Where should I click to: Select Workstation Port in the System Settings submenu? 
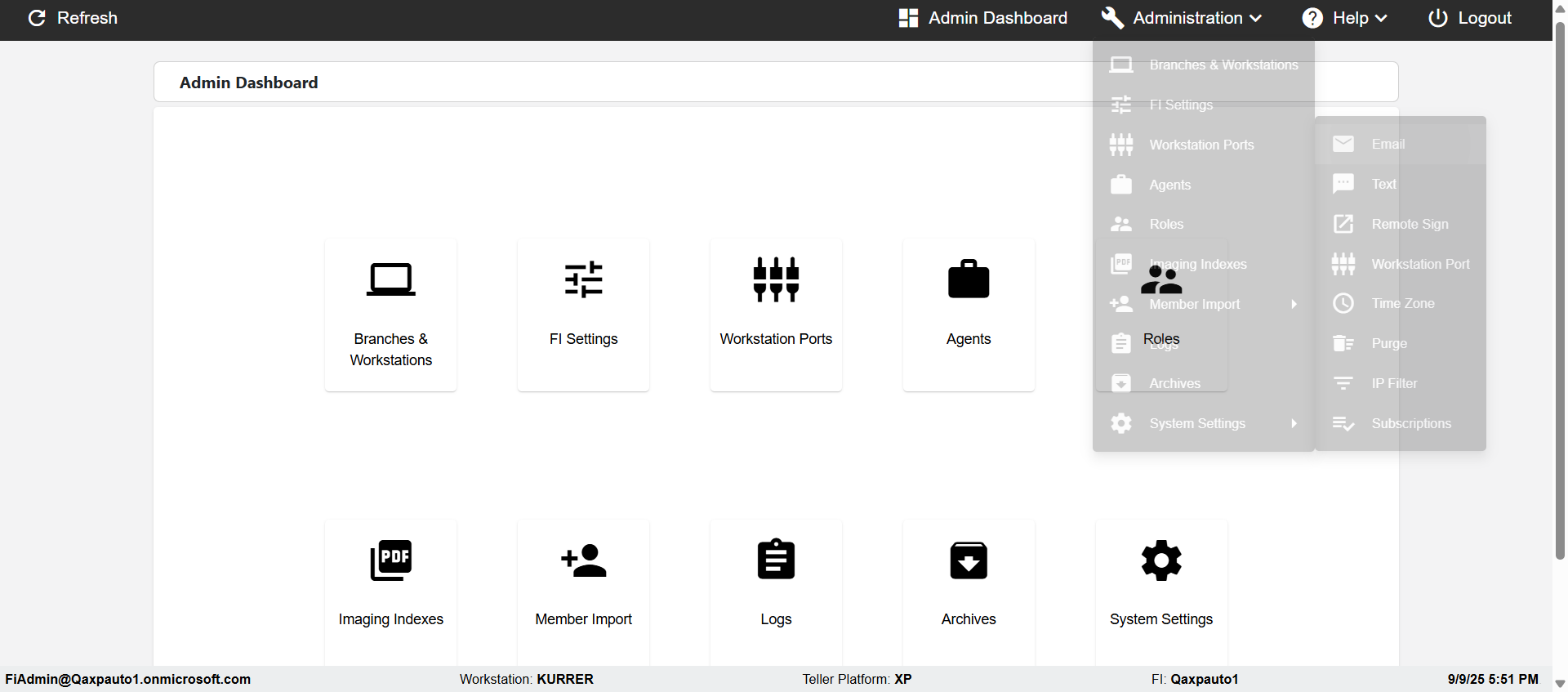(1401, 264)
